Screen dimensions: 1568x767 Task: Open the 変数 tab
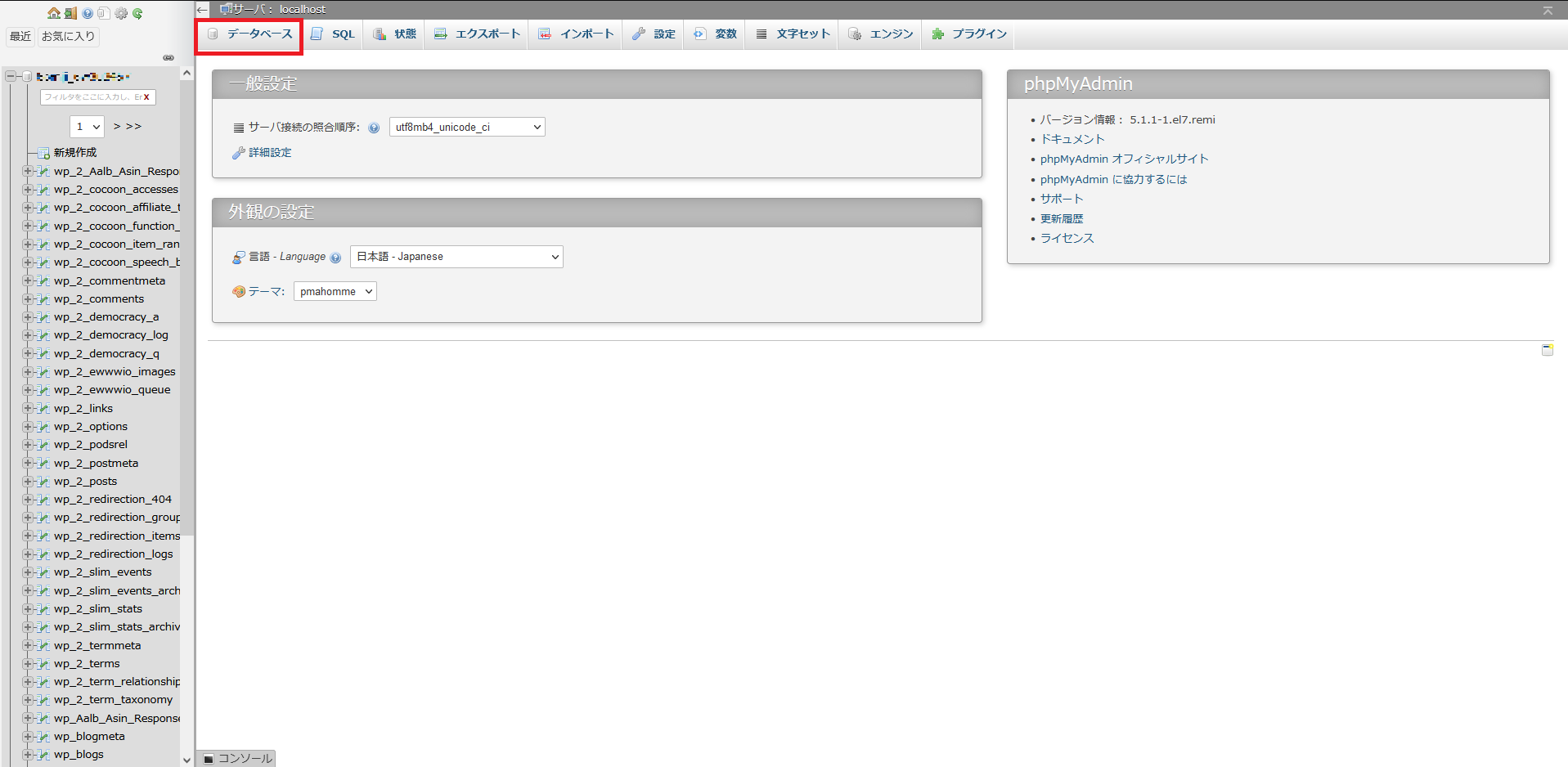click(715, 34)
